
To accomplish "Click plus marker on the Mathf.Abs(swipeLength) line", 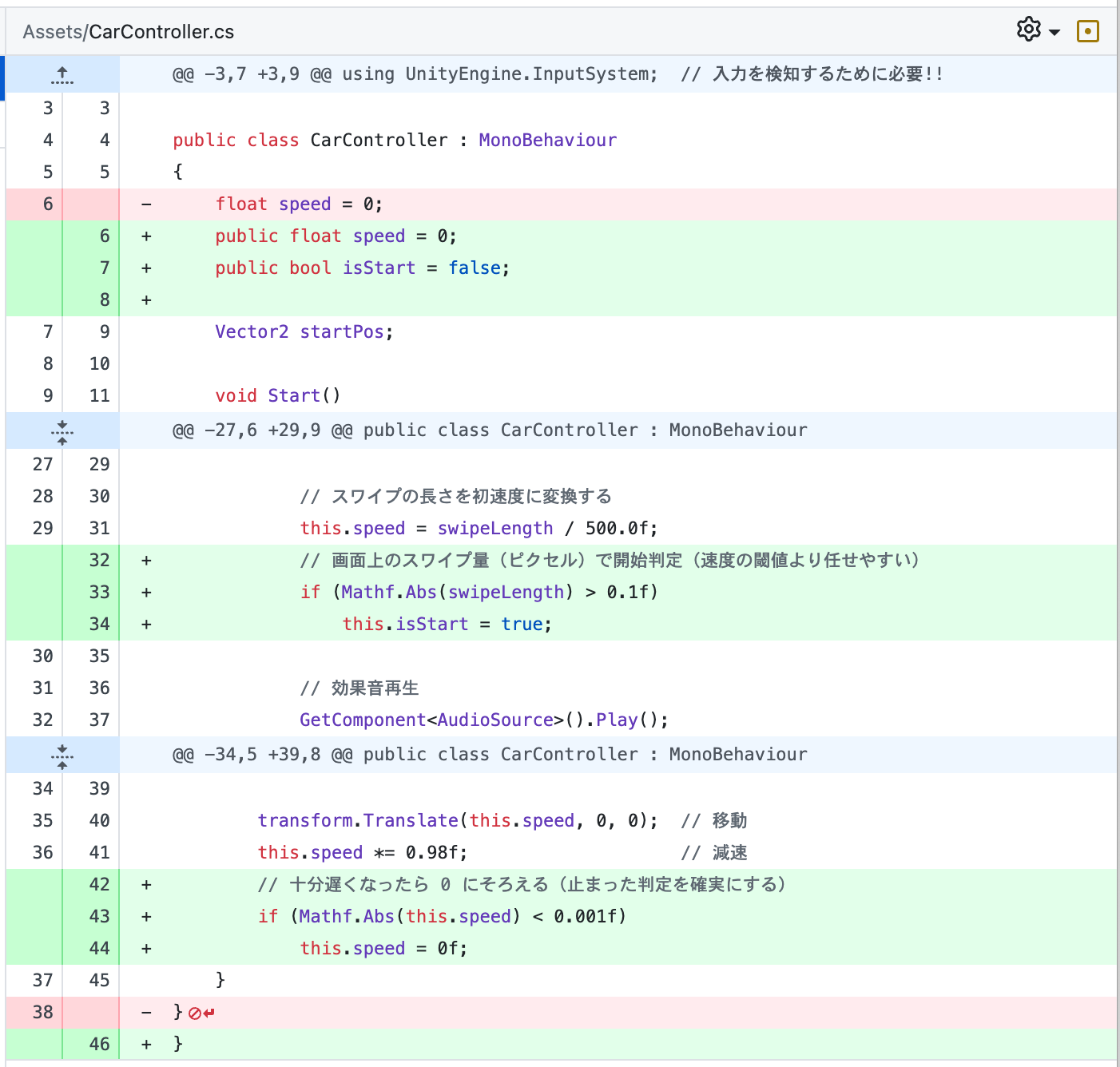I will pyautogui.click(x=146, y=593).
